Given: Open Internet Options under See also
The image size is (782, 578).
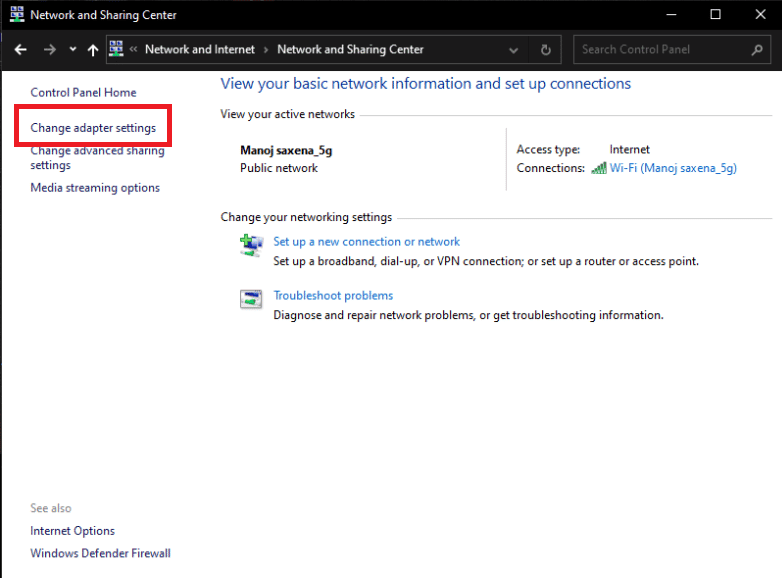Looking at the screenshot, I should [x=72, y=531].
